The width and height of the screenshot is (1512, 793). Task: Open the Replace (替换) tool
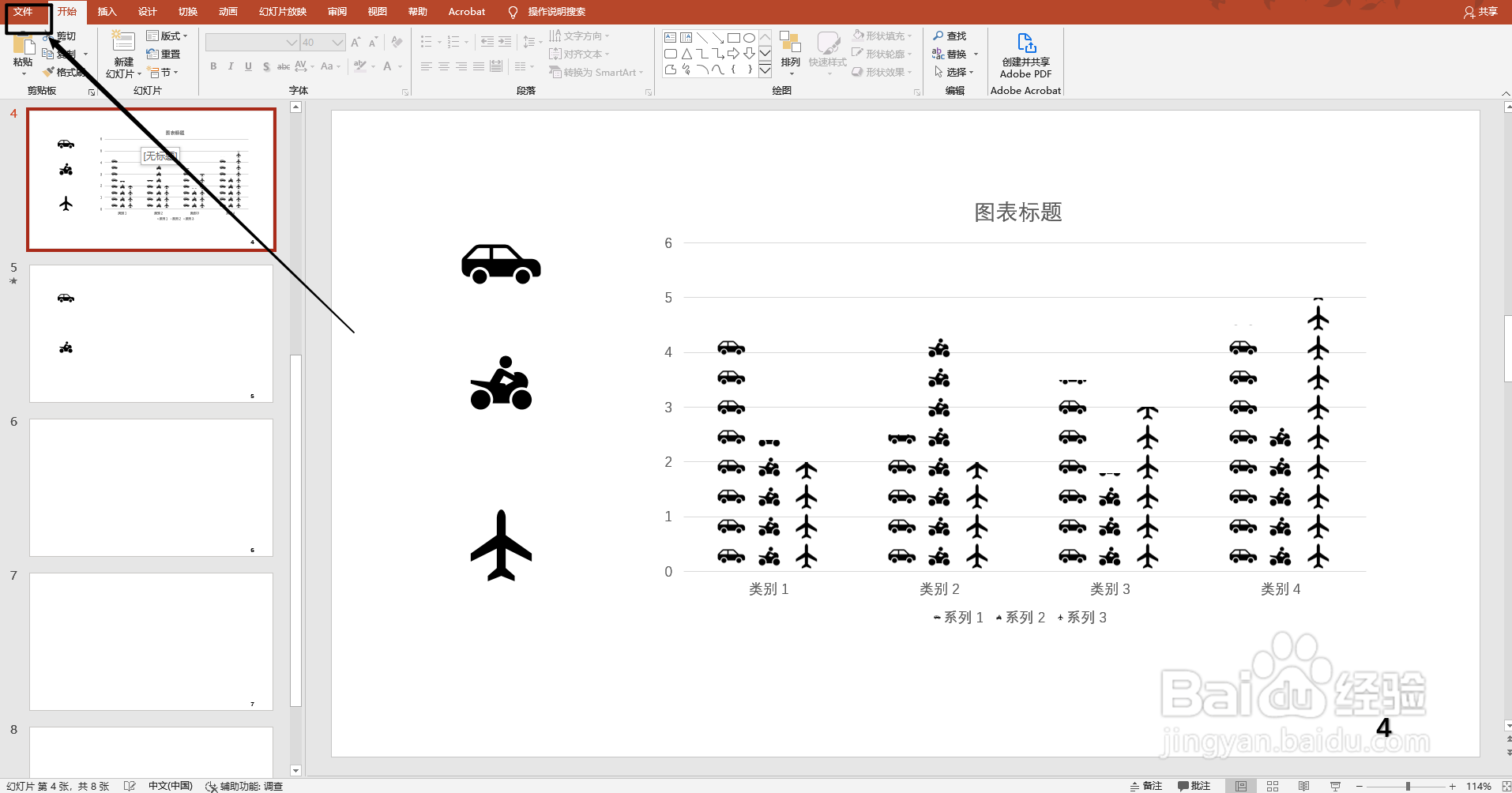point(952,54)
